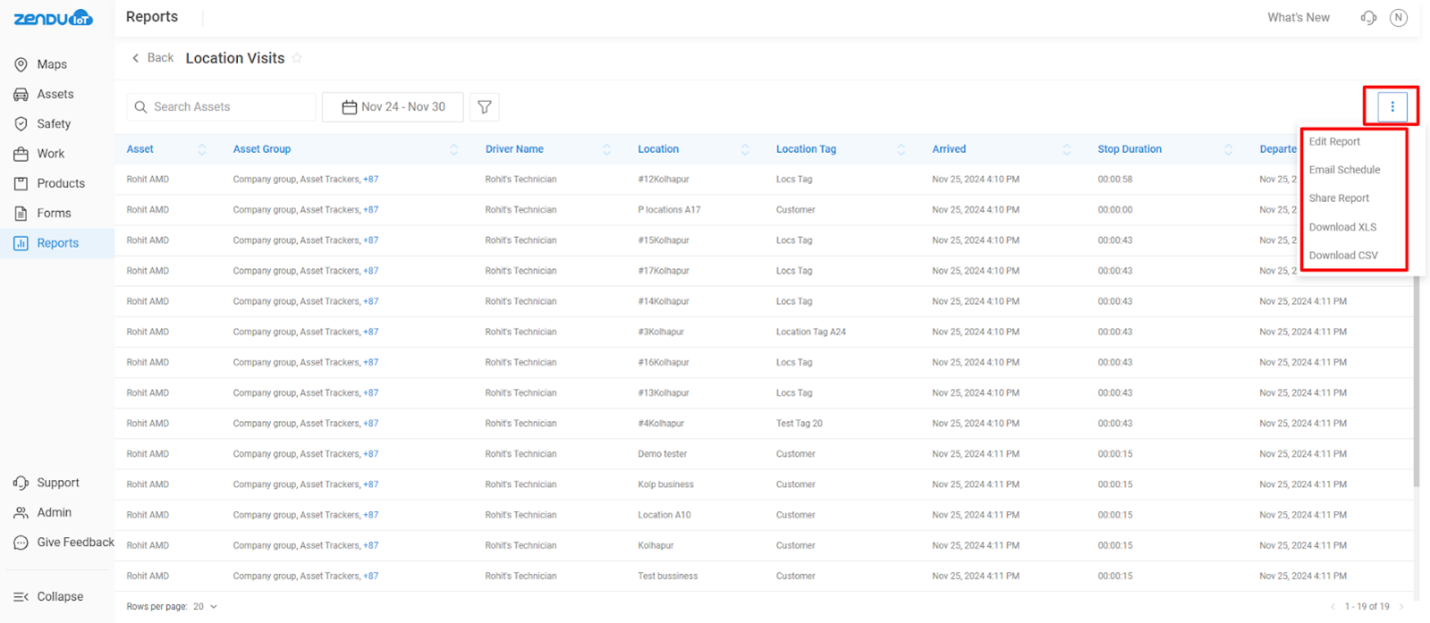This screenshot has height=623, width=1430.
Task: Select Edit Report from the menu
Action: pos(1335,142)
